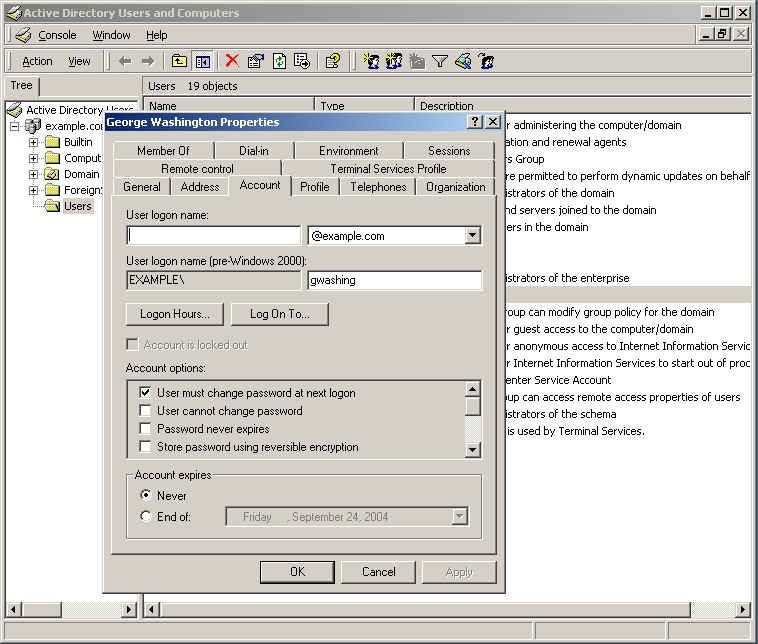Click Cancel in the Properties dialog
Screen dimensions: 758x644
click(x=379, y=572)
